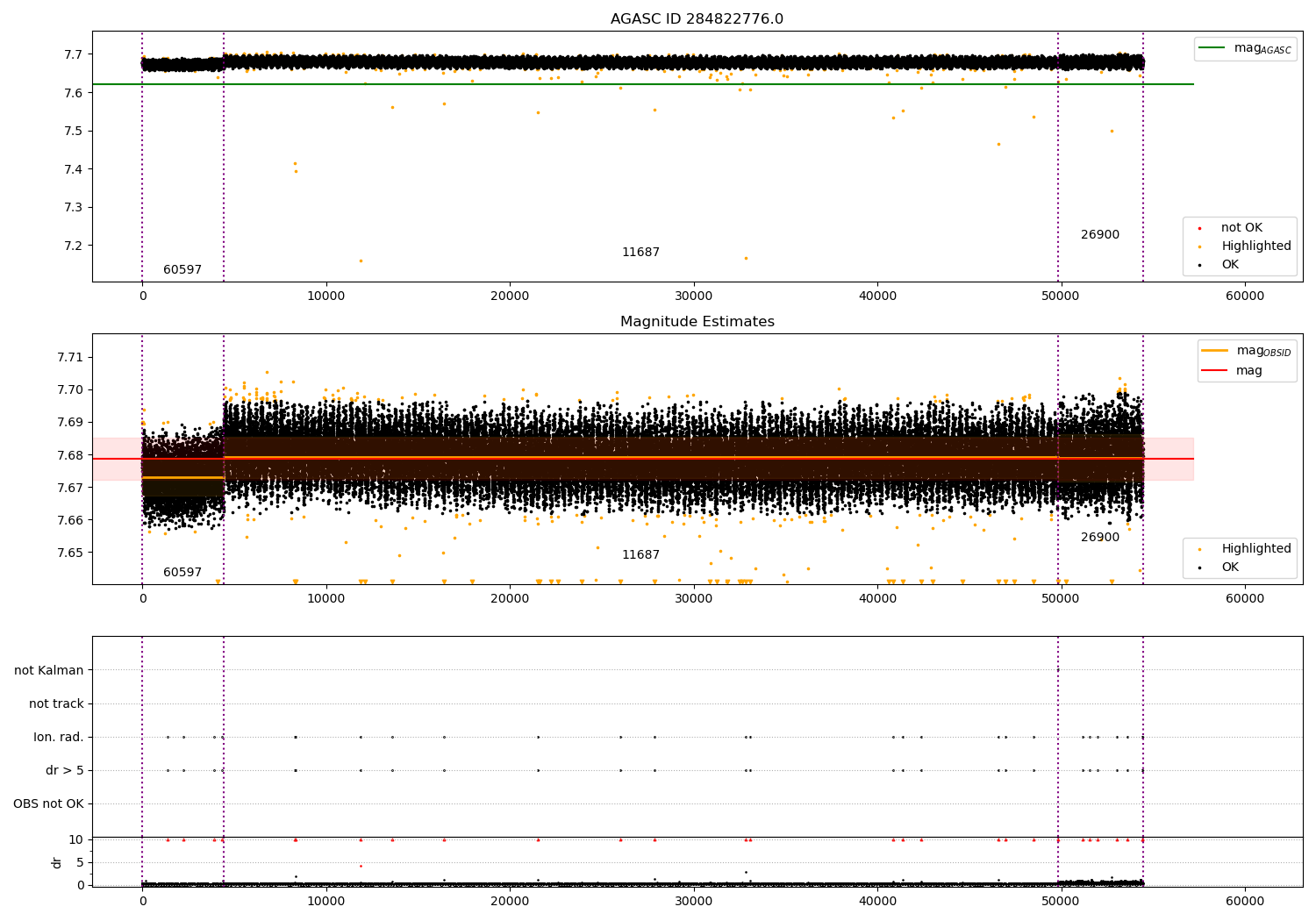Click y-axis tick 7.5 in top plot

(74, 132)
